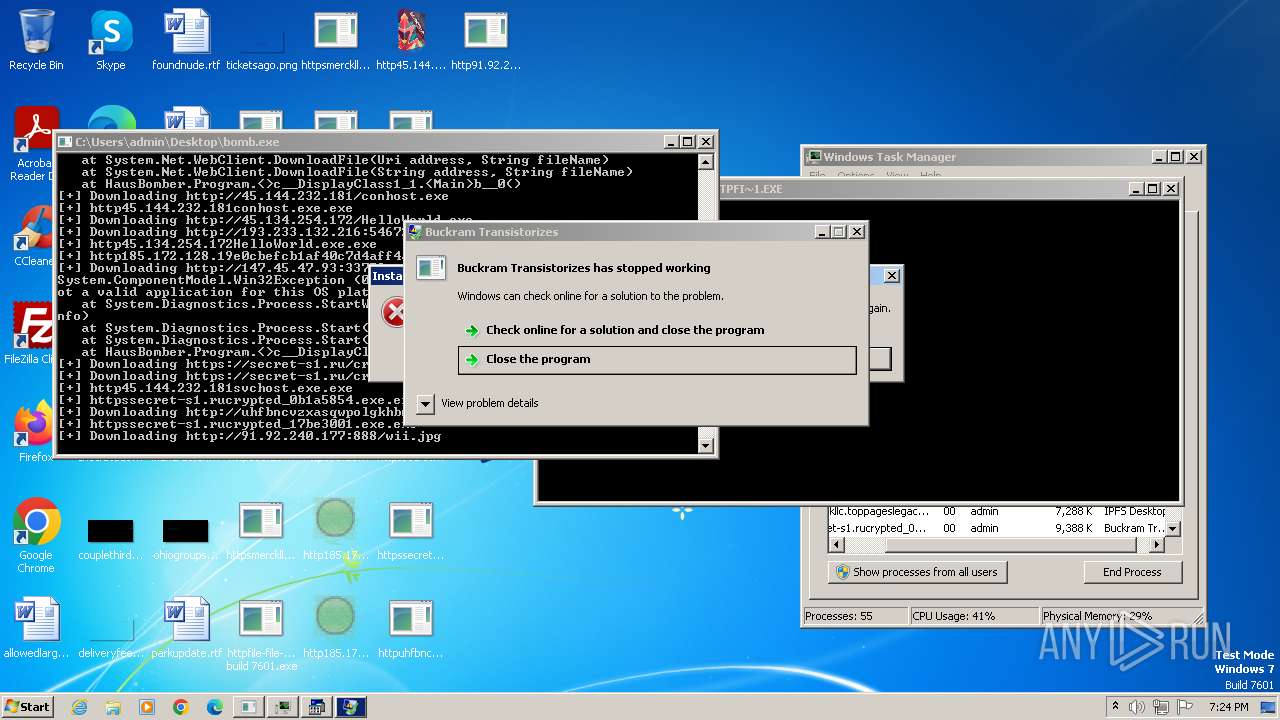The image size is (1280, 720).
Task: Open the network status tray icon
Action: [x=1162, y=707]
